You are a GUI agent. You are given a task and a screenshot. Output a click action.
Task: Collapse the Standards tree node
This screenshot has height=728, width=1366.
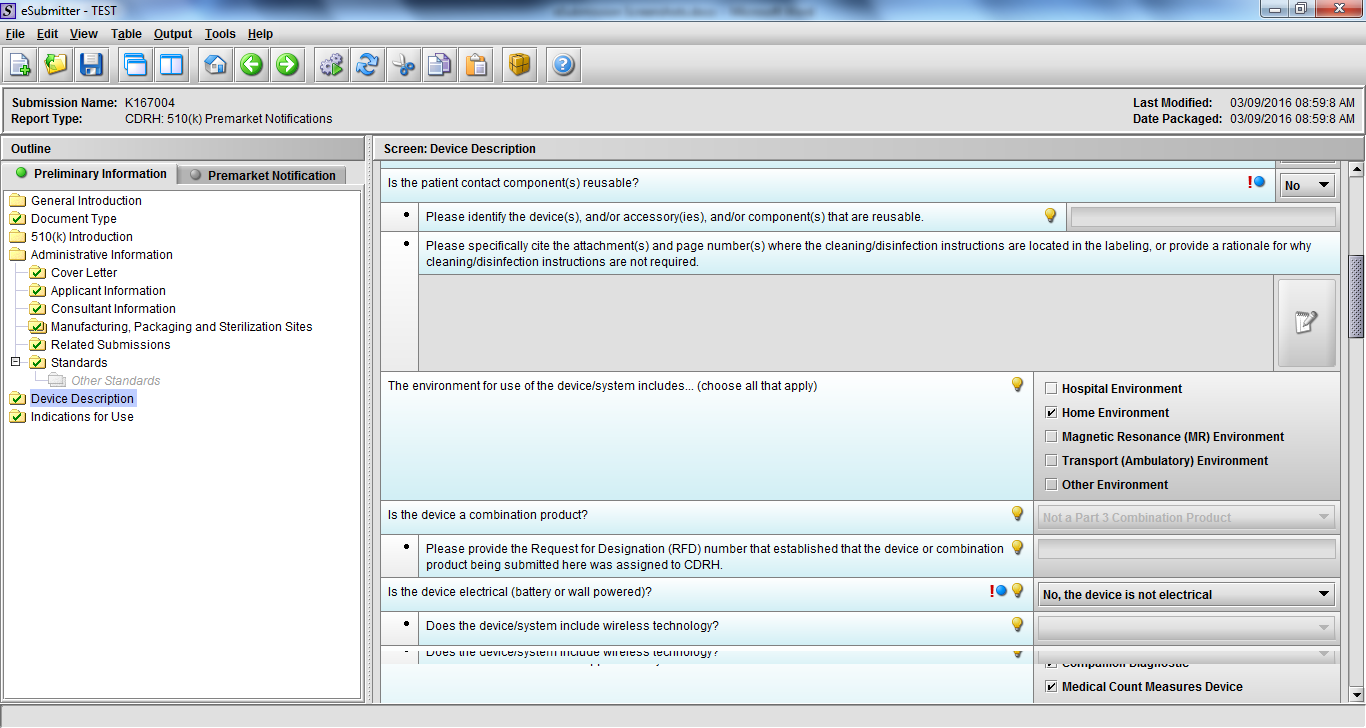click(16, 362)
